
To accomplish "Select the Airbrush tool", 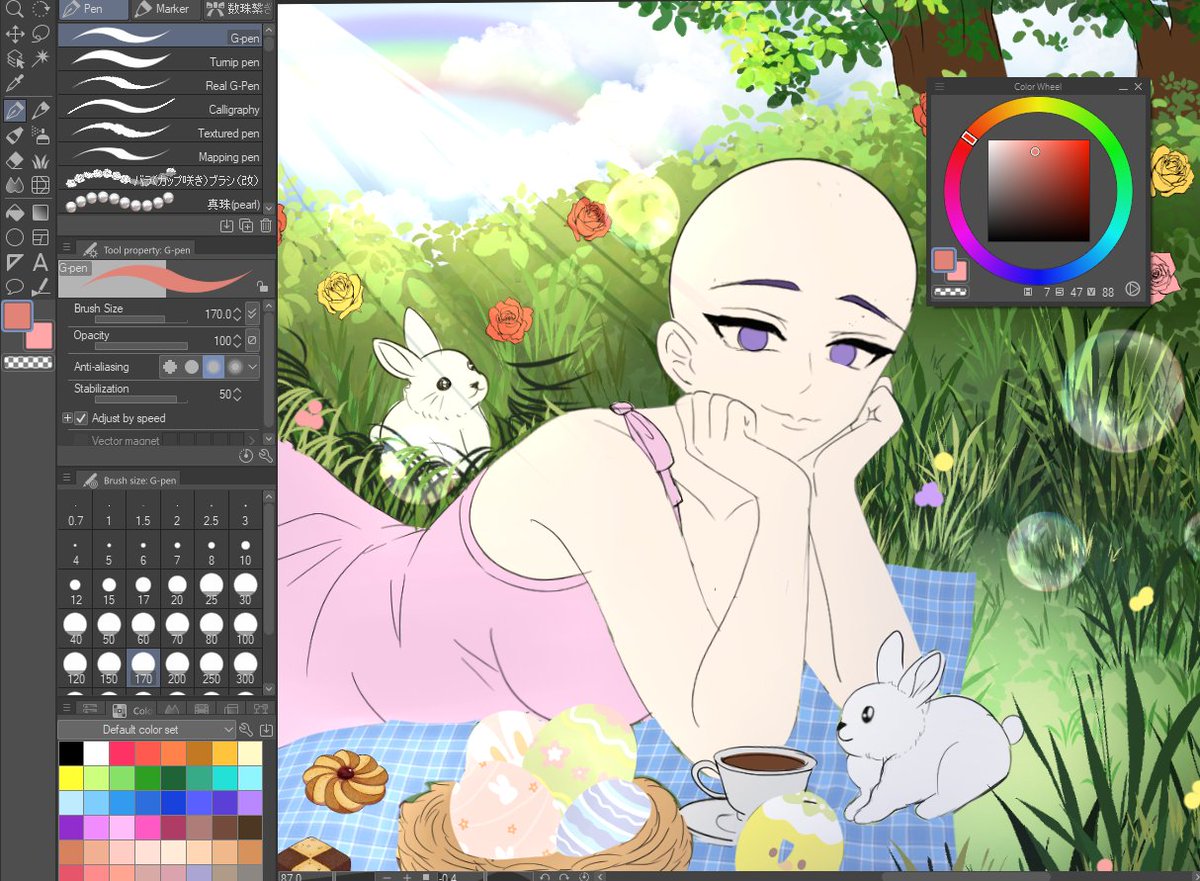I will click(41, 135).
